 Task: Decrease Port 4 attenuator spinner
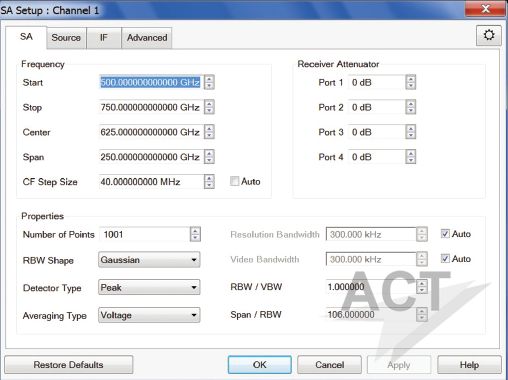tap(411, 160)
